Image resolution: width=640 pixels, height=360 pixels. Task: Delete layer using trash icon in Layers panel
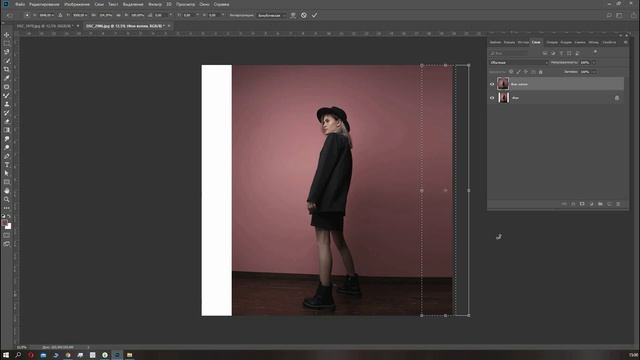coord(618,204)
